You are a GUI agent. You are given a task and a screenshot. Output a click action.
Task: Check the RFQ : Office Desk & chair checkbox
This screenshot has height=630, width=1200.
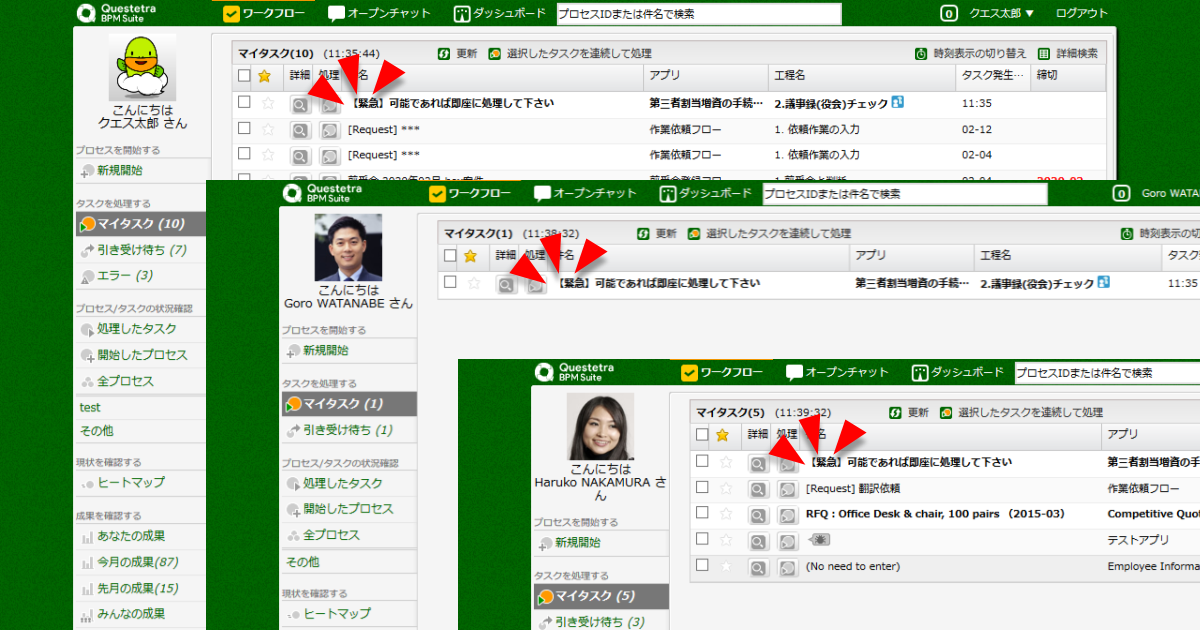pos(702,513)
